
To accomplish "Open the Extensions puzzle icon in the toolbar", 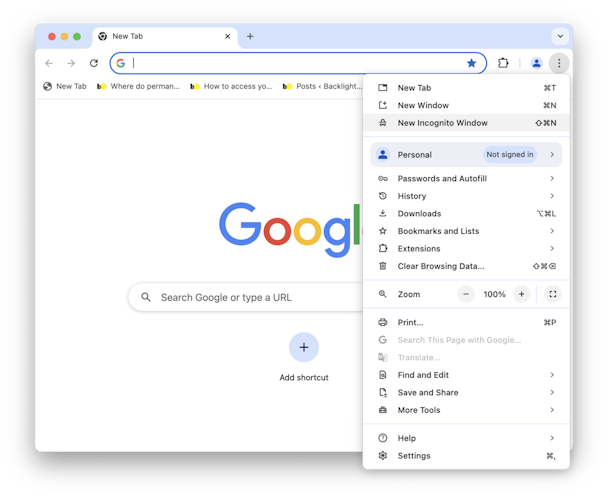I will (x=503, y=63).
